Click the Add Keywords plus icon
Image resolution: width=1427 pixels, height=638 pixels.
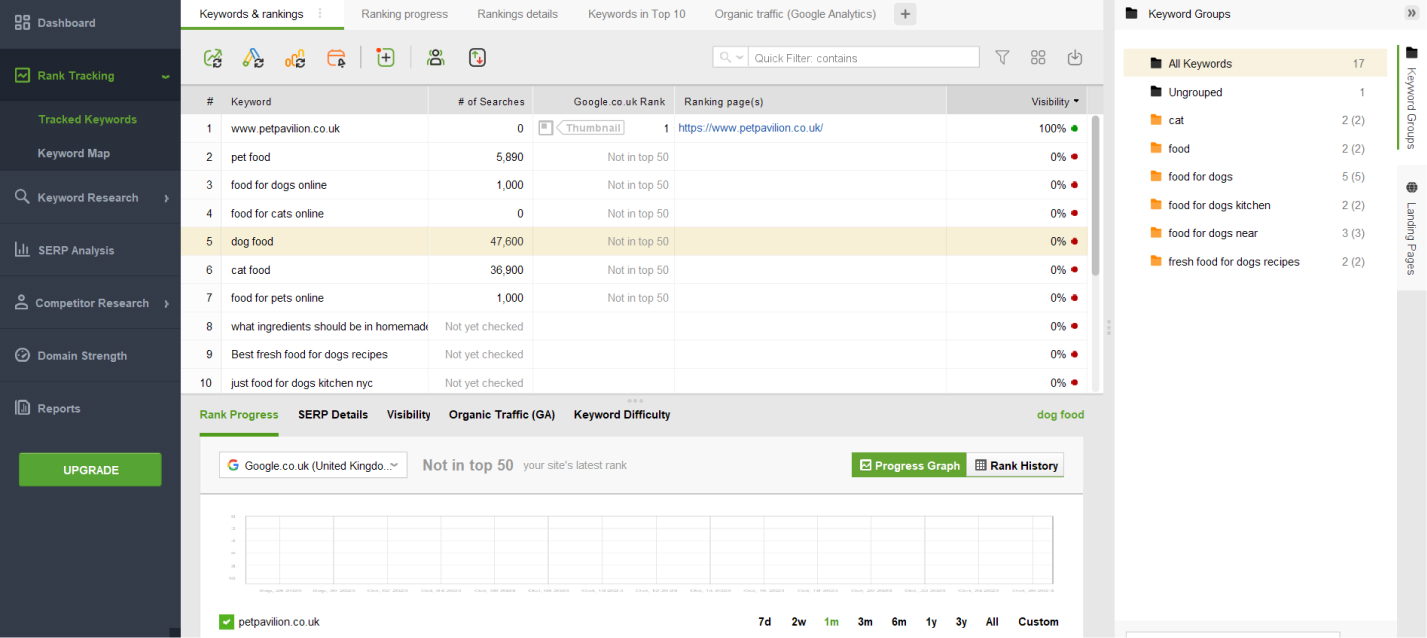click(x=386, y=58)
